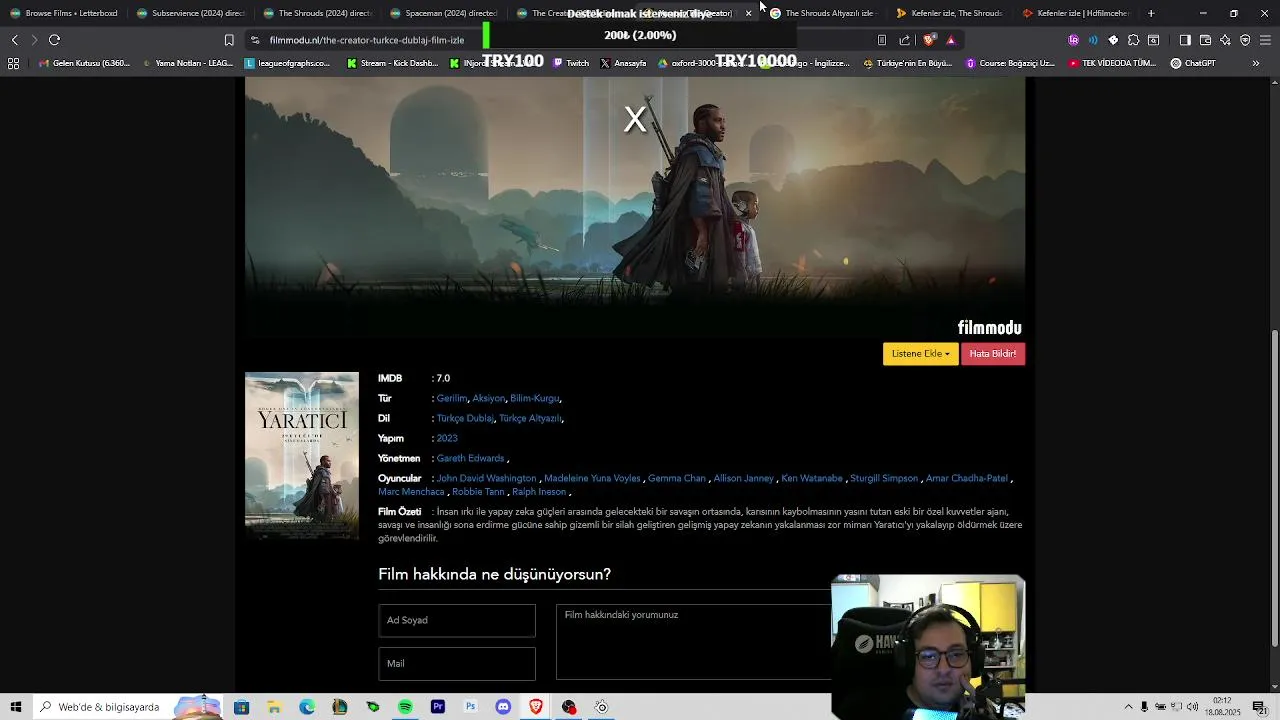Image resolution: width=1280 pixels, height=720 pixels.
Task: Open Brave Shields lion icon
Action: click(x=929, y=40)
